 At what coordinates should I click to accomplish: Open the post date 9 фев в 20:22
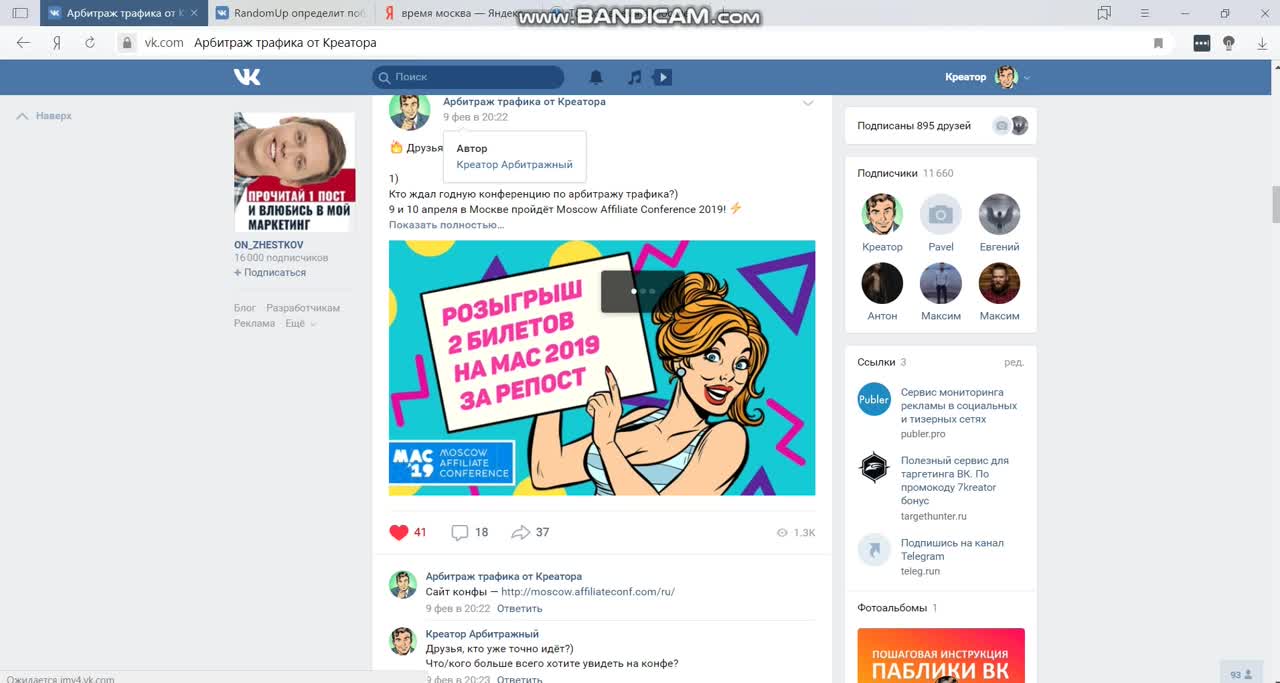click(475, 117)
